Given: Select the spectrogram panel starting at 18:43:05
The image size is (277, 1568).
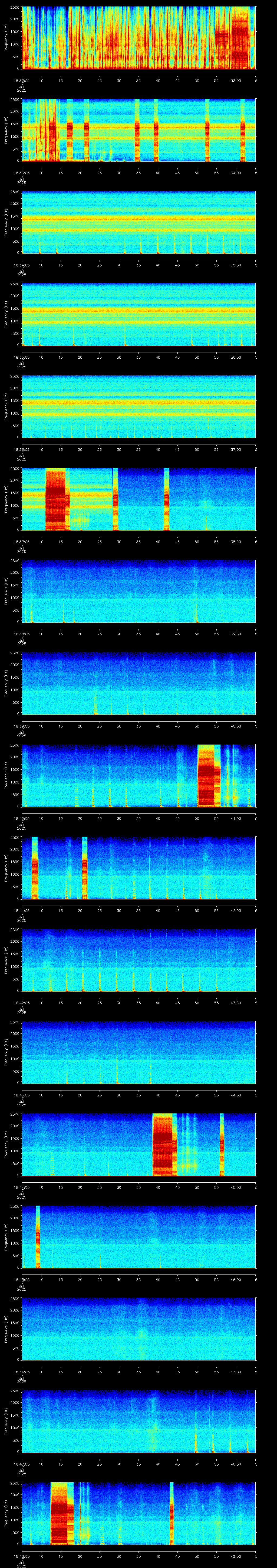Looking at the screenshot, I should (x=139, y=1052).
